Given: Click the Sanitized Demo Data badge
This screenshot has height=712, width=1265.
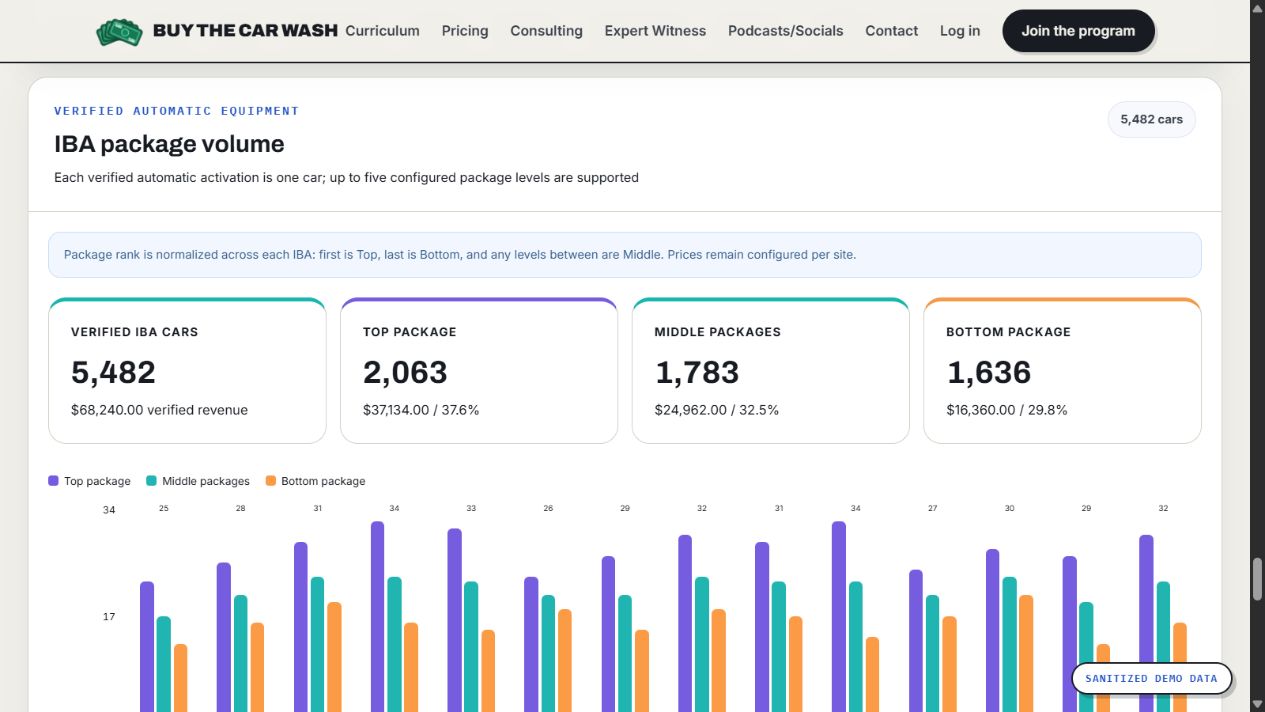Looking at the screenshot, I should [x=1151, y=678].
